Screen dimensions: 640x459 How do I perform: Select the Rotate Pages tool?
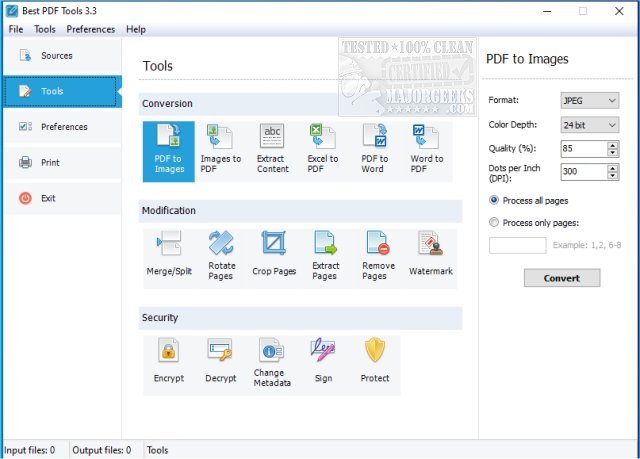click(221, 259)
